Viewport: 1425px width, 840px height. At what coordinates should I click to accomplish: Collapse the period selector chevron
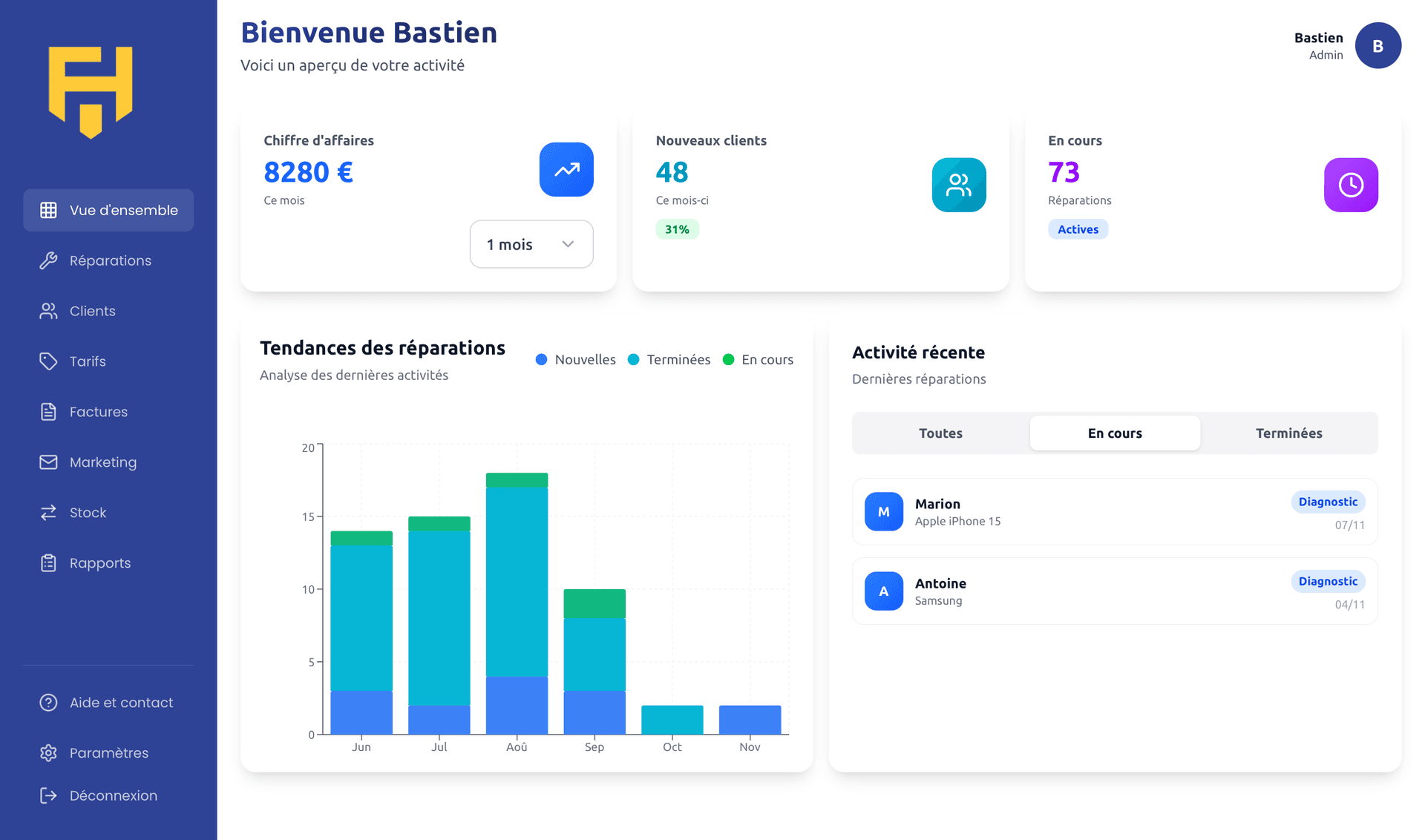click(568, 244)
